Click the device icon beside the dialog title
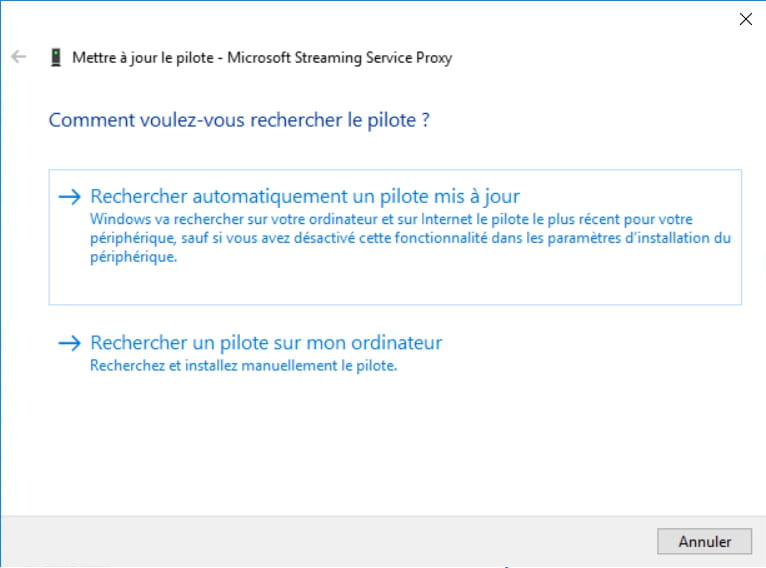Screen dimensions: 766x568 click(56, 57)
